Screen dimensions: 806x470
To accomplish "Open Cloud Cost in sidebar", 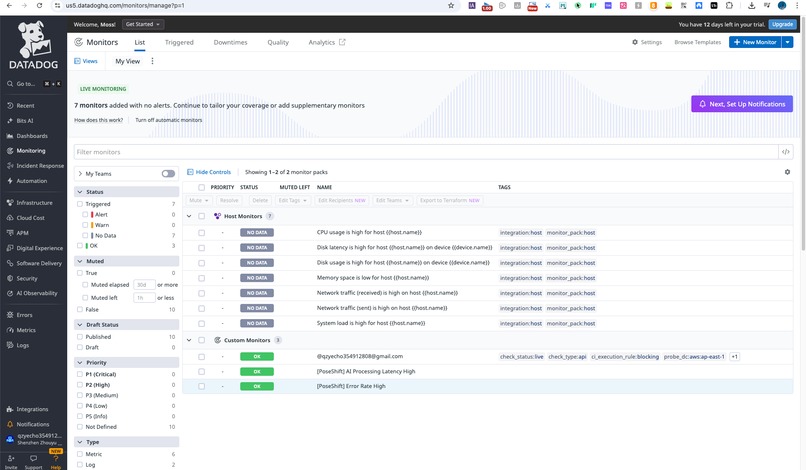I will pos(30,218).
